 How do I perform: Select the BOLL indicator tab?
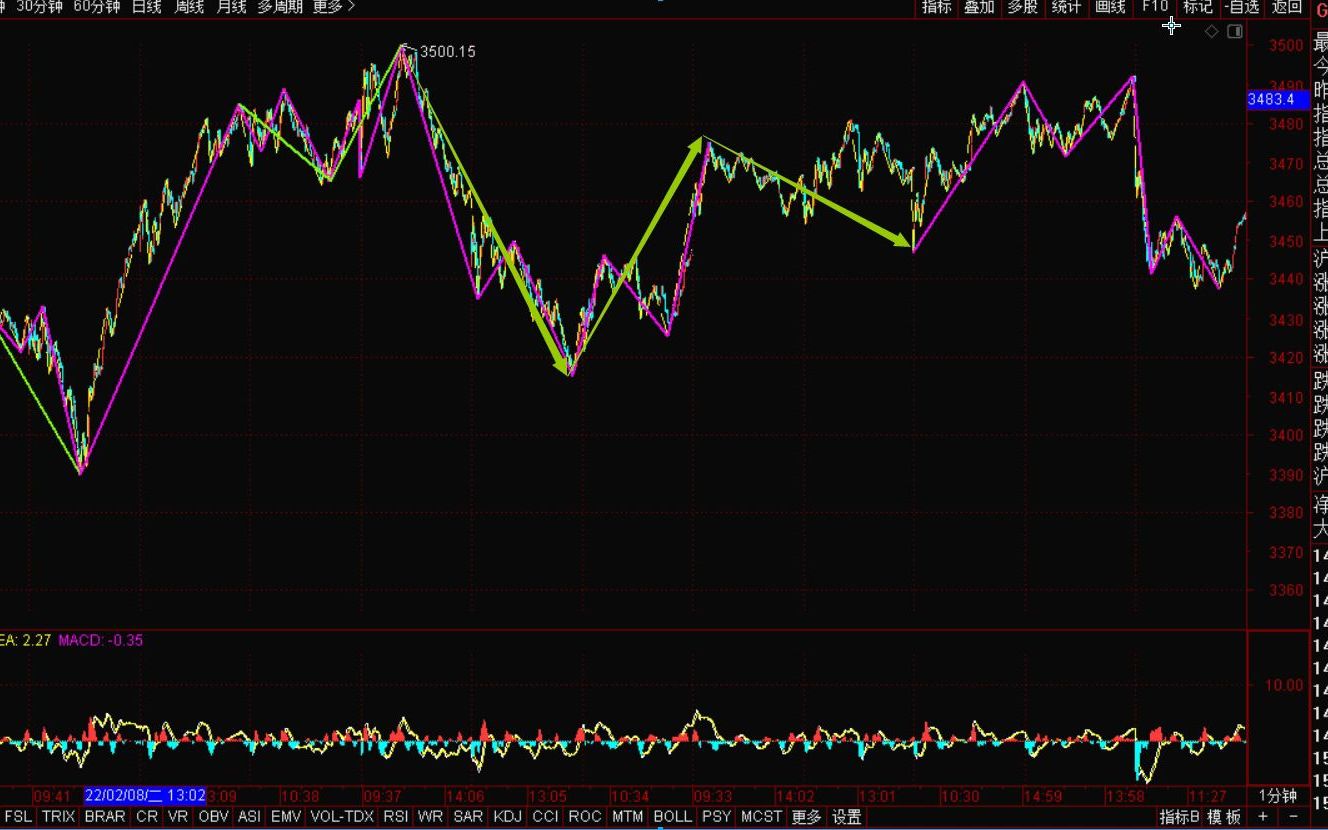[672, 817]
